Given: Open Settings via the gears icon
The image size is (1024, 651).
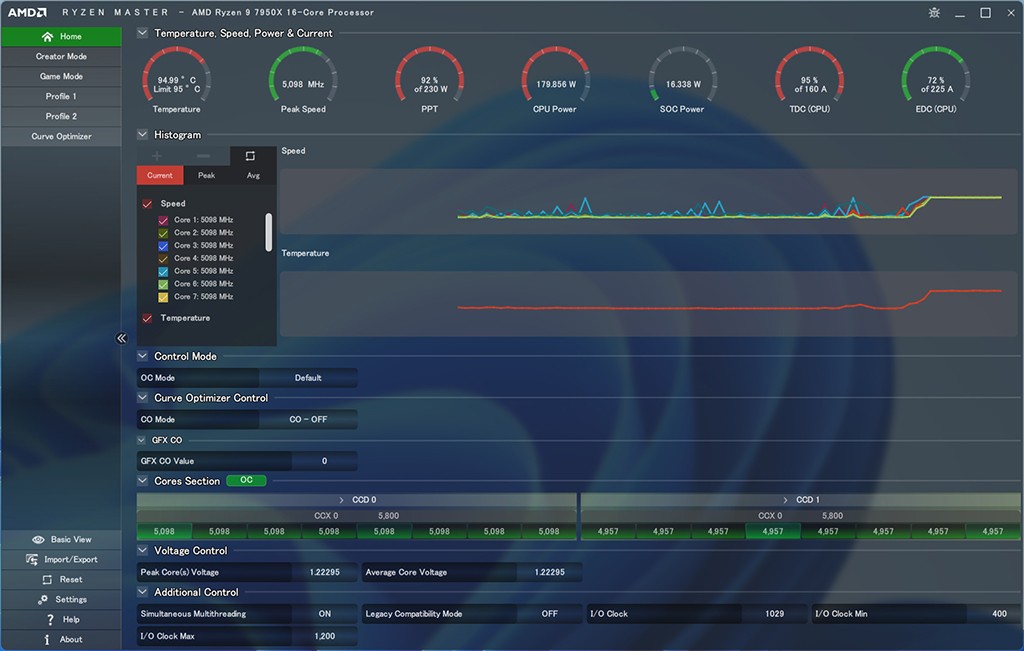Looking at the screenshot, I should (x=43, y=600).
